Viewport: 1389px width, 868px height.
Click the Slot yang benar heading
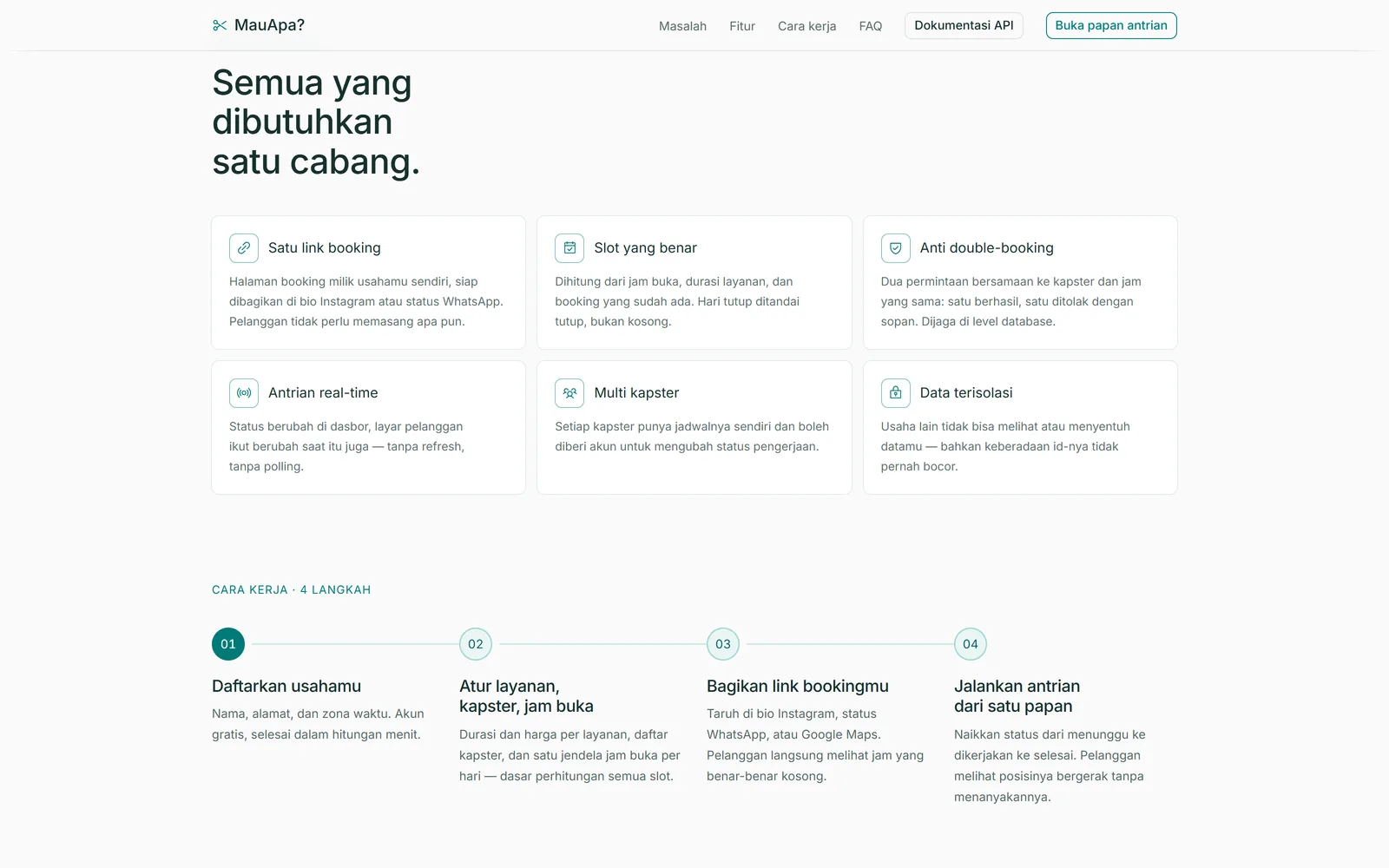(x=645, y=248)
